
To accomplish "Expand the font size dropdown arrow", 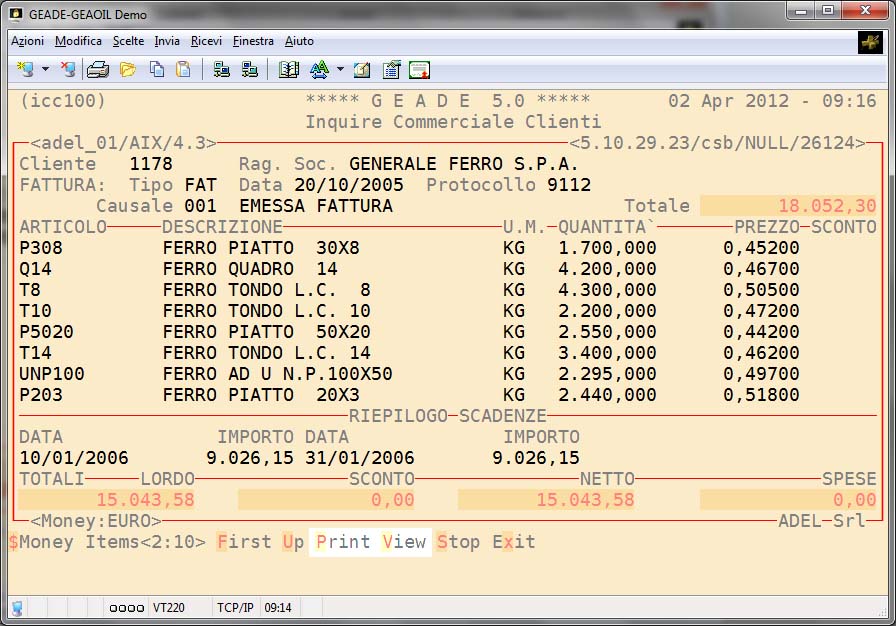I will [x=340, y=69].
